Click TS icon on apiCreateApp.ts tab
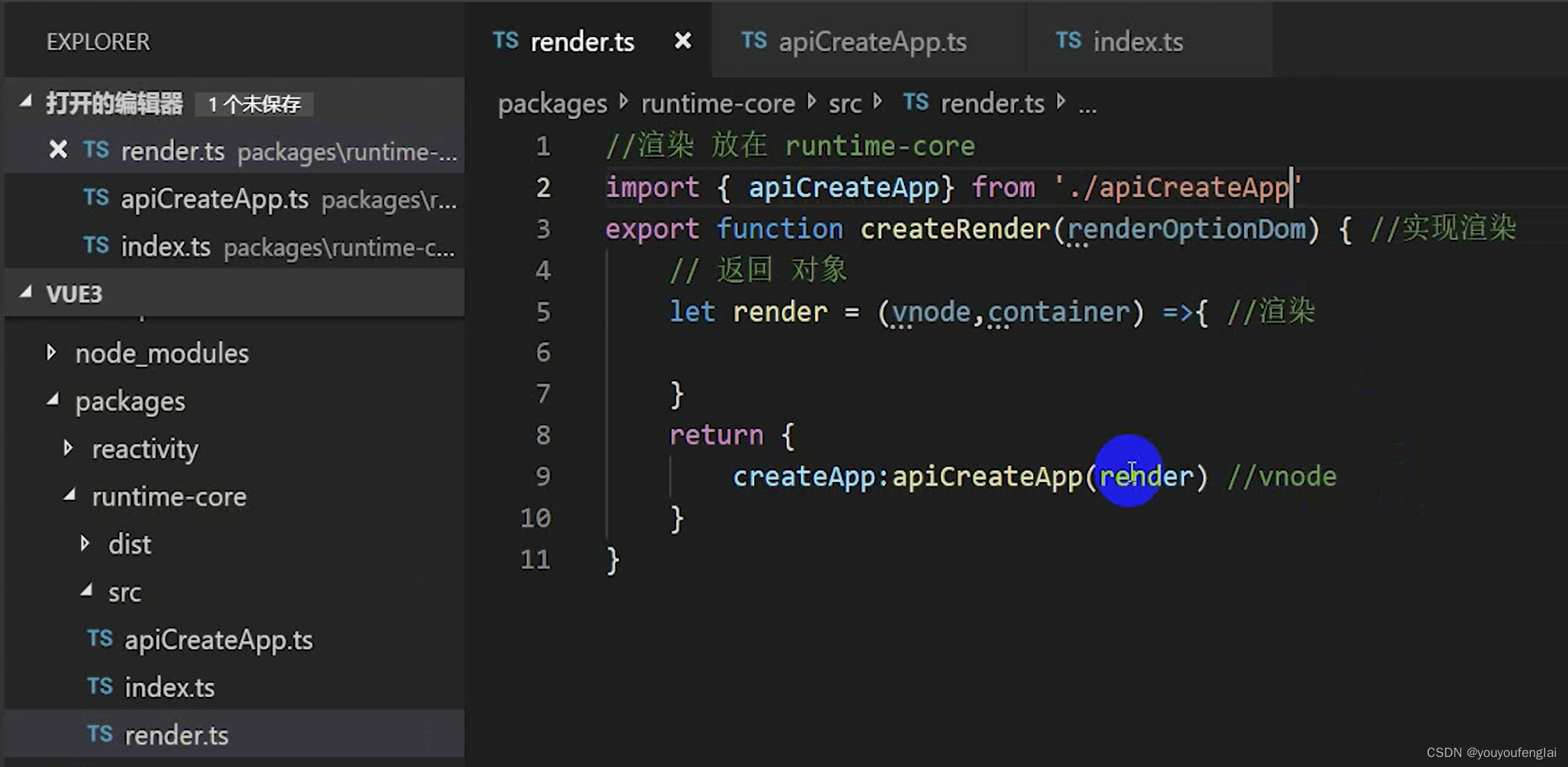The image size is (1568, 767). pos(754,41)
